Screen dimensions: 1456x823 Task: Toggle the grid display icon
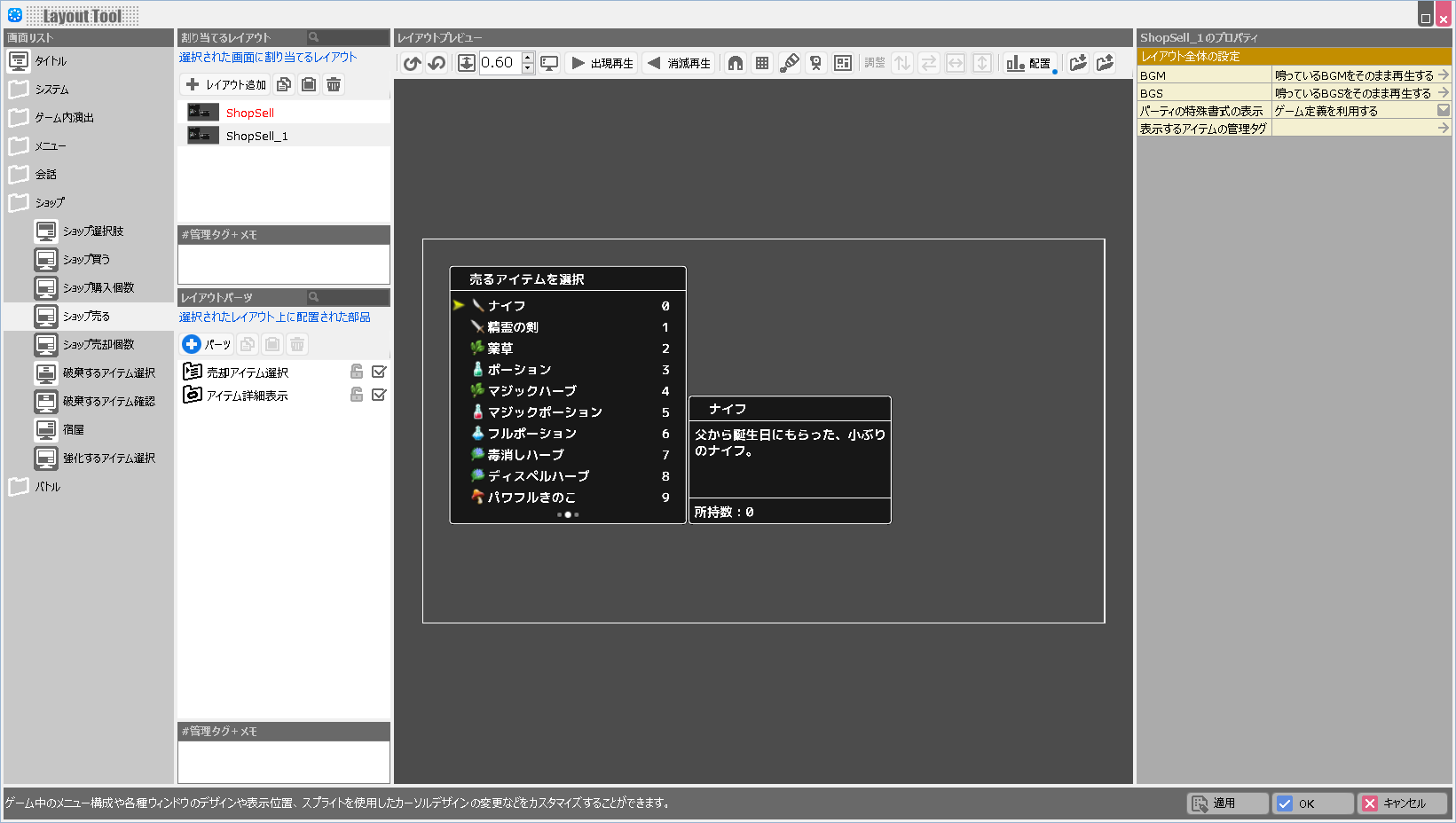pyautogui.click(x=762, y=63)
